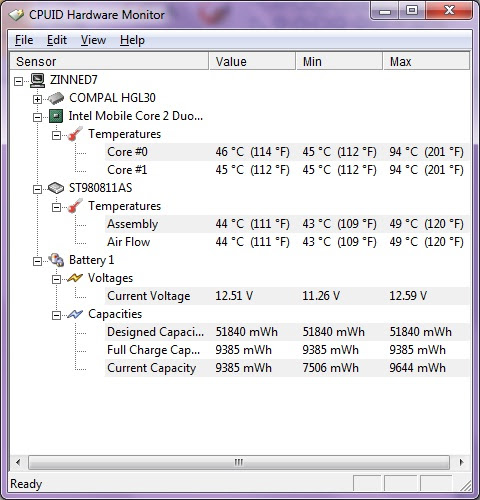This screenshot has height=500, width=480.
Task: Click Core #1 max value 94 °C
Action: tap(426, 170)
